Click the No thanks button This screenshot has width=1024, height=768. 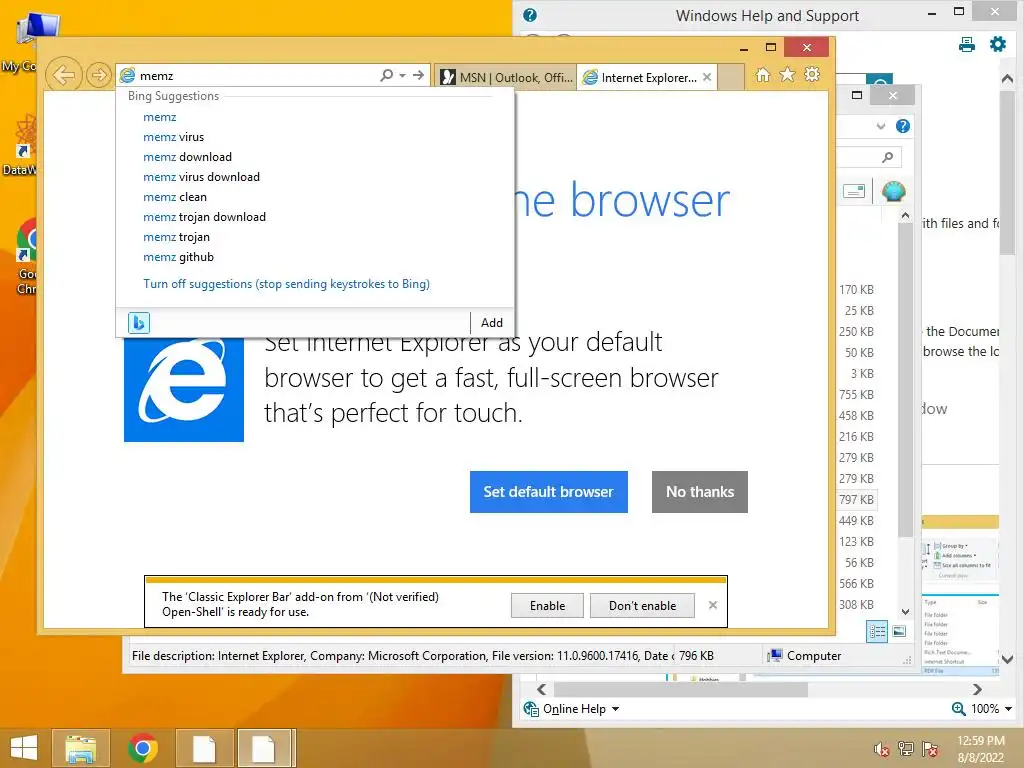click(699, 492)
